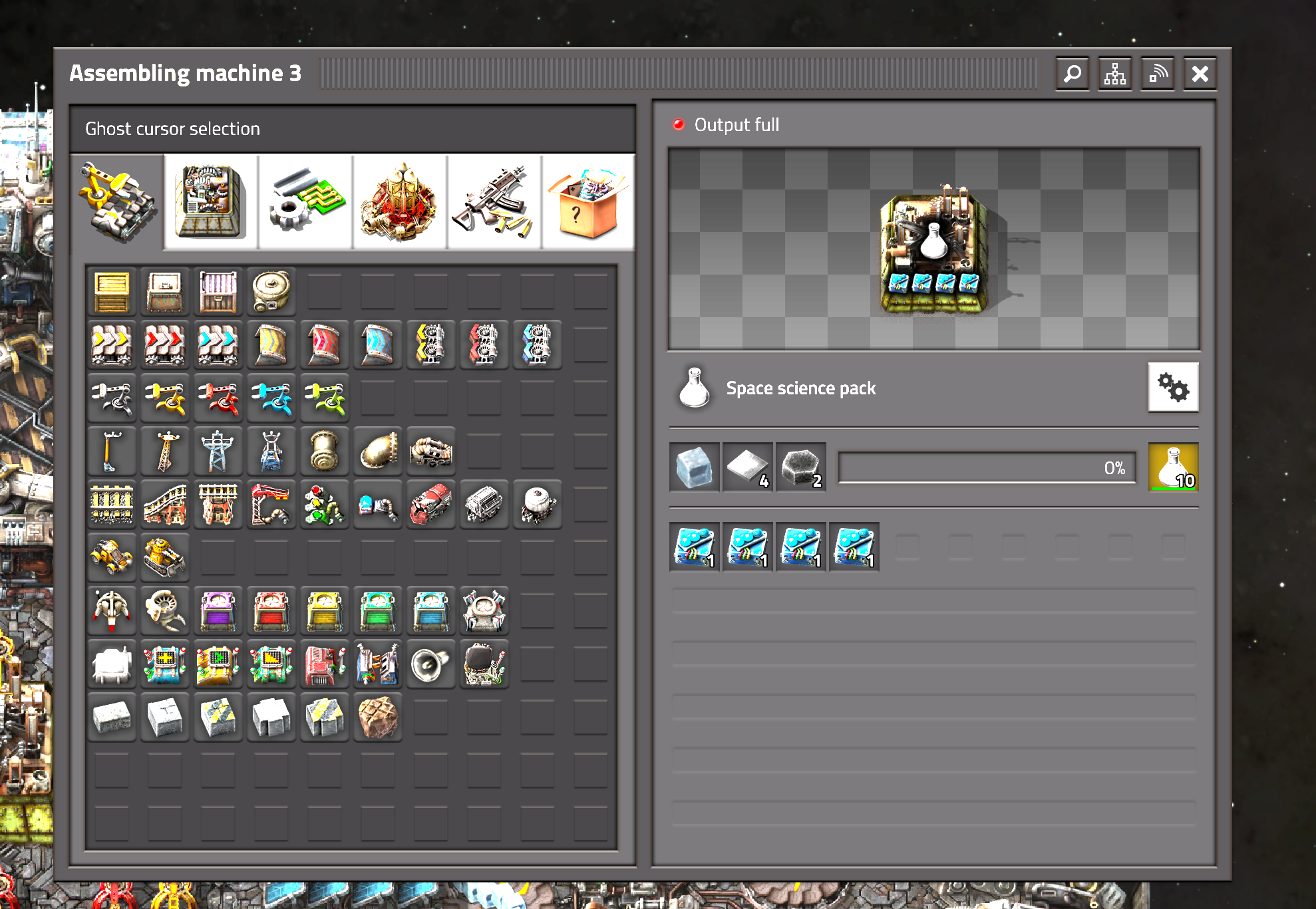Screen dimensions: 1316x909
Task: Select the fluid wagon item
Action: 538,504
